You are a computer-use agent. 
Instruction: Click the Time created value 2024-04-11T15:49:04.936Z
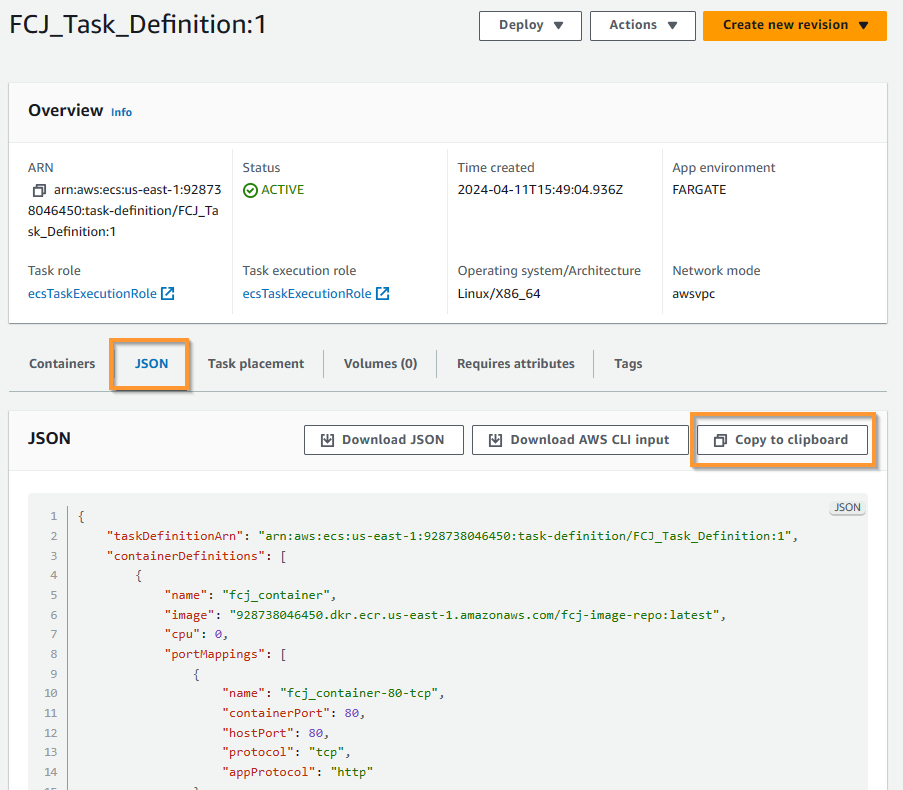pos(540,190)
